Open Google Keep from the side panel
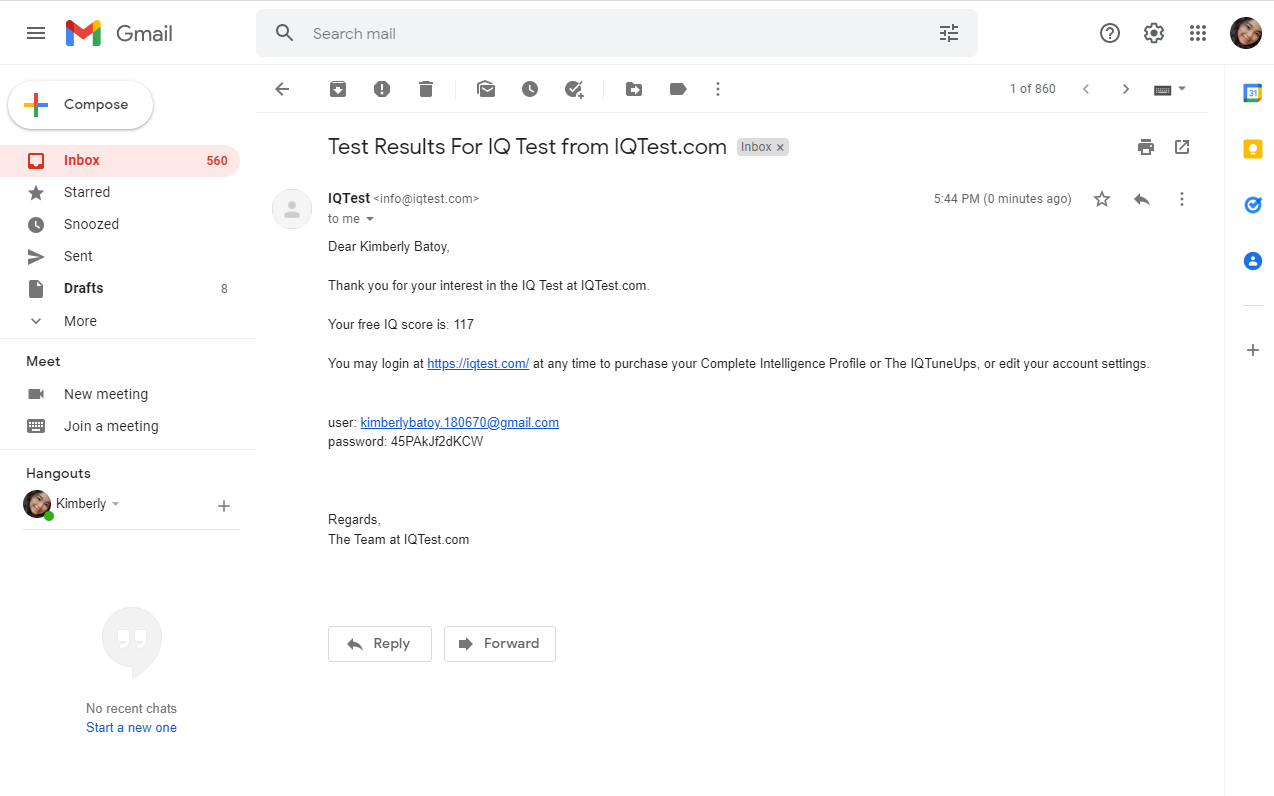This screenshot has height=796, width=1274. pos(1252,148)
